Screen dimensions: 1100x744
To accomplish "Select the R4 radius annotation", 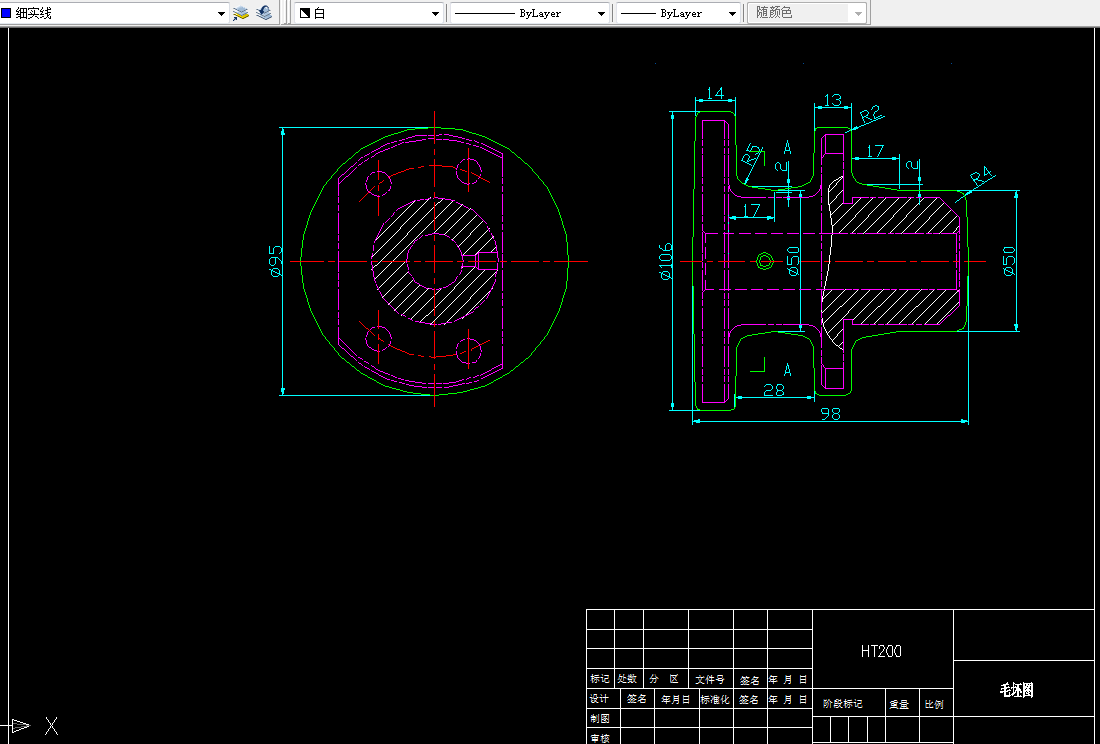I will pos(982,177).
